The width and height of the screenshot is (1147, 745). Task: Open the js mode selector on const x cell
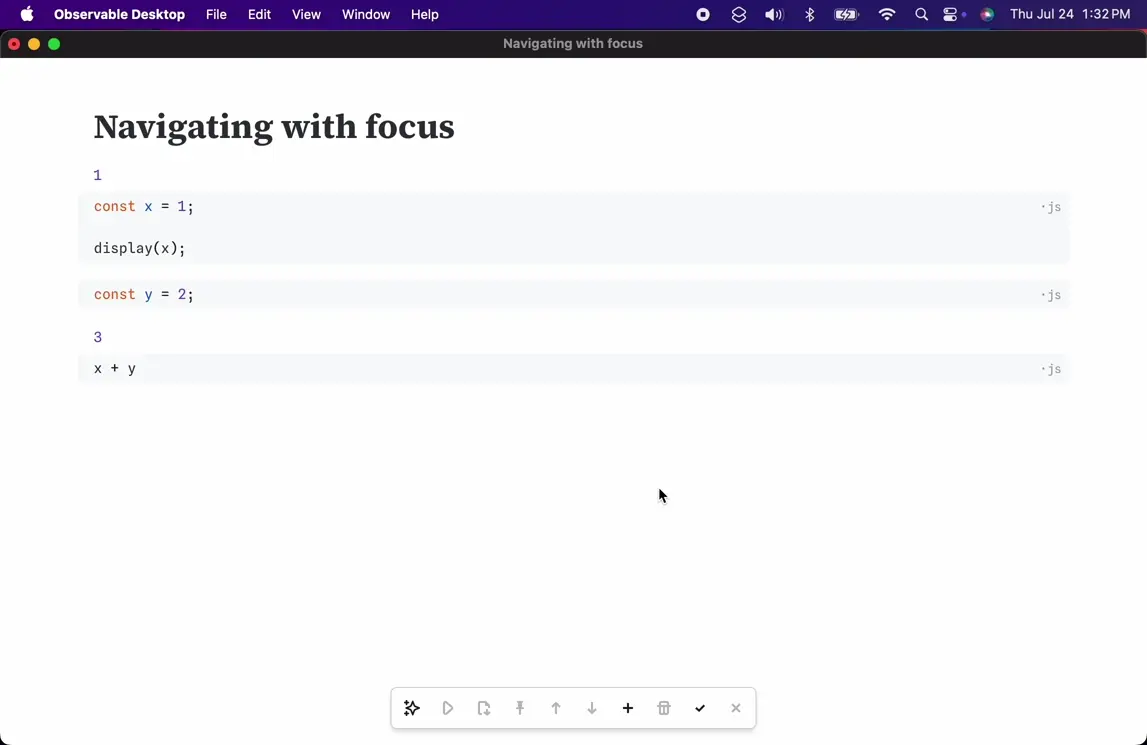click(1051, 208)
